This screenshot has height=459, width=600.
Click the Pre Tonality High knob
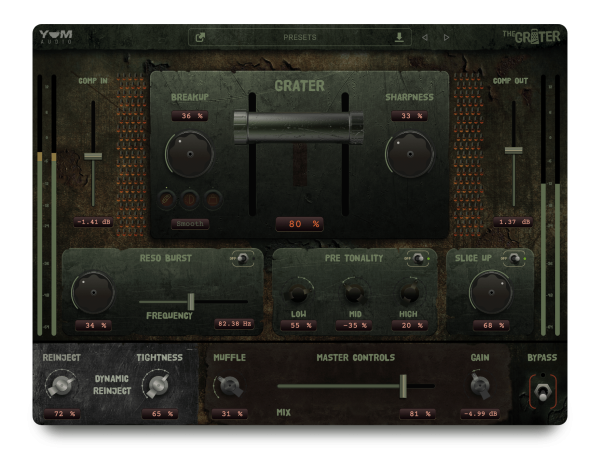[409, 294]
